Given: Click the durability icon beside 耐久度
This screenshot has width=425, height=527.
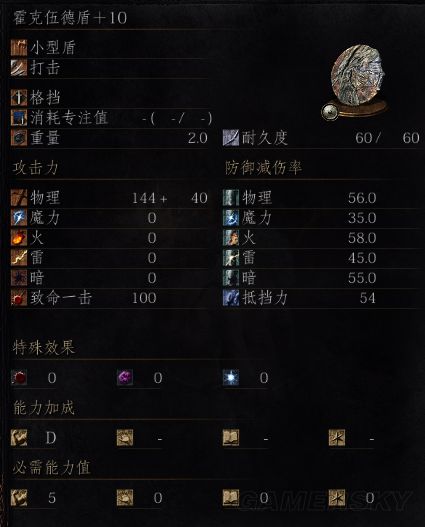Looking at the screenshot, I should click(x=231, y=138).
